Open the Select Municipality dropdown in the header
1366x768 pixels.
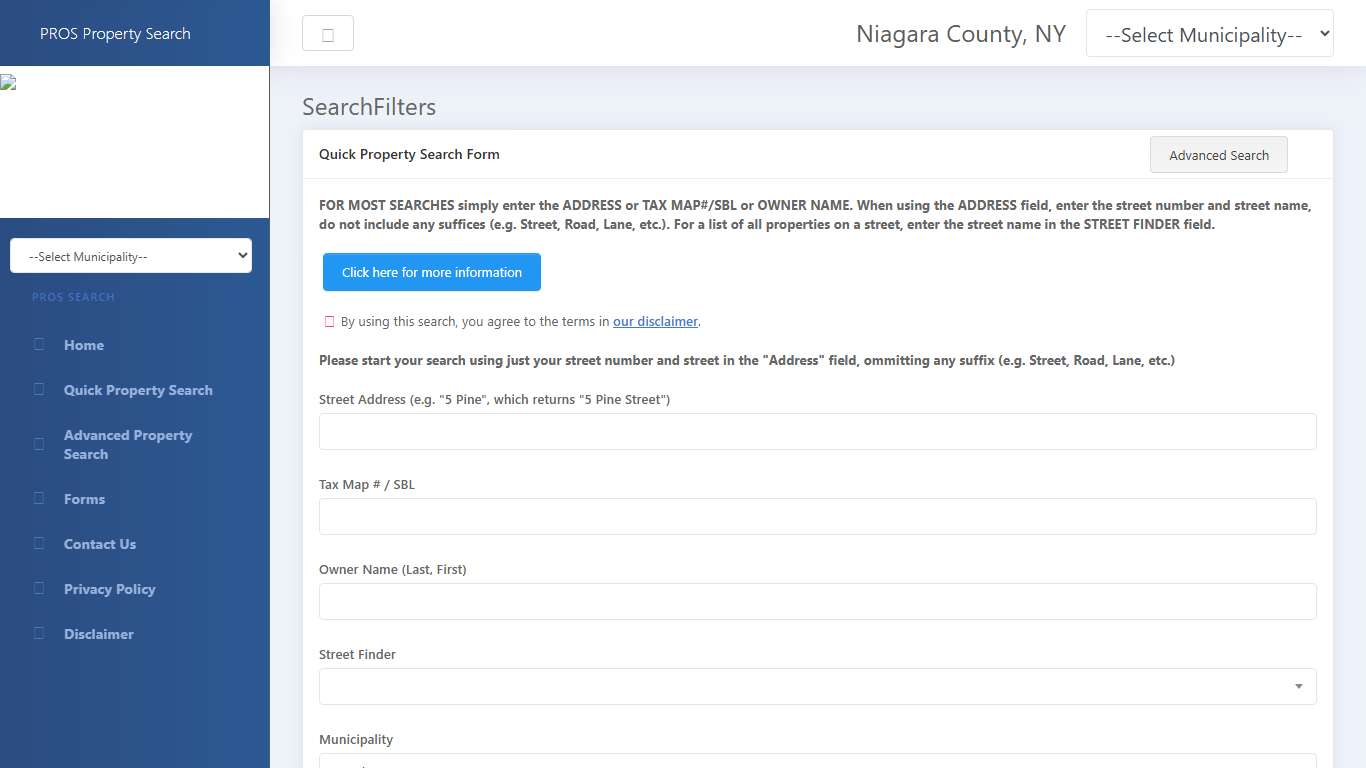pyautogui.click(x=1209, y=33)
